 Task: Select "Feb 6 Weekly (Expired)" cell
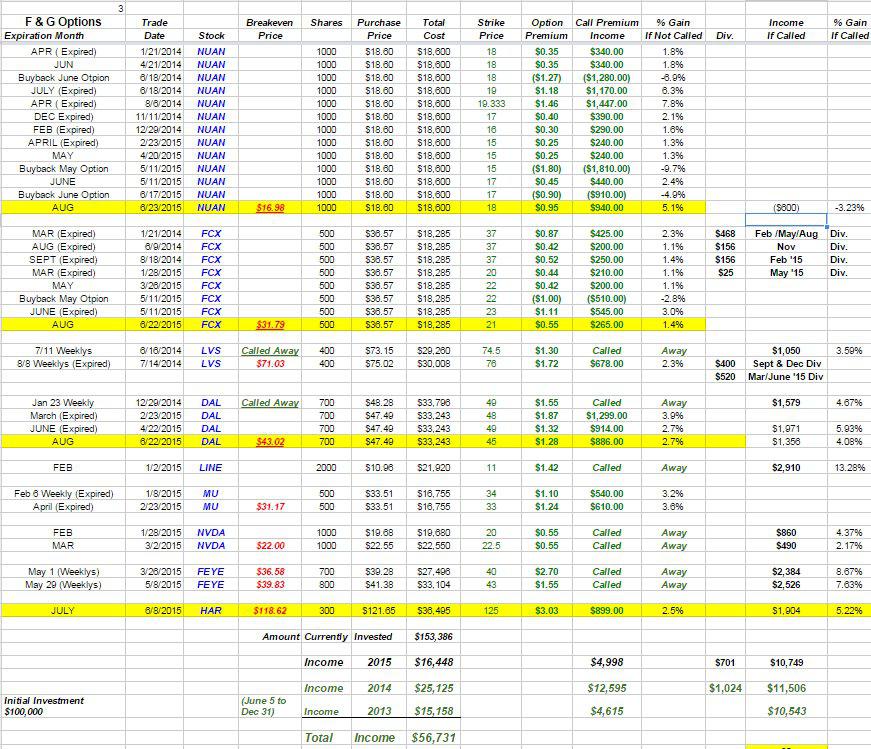point(63,493)
